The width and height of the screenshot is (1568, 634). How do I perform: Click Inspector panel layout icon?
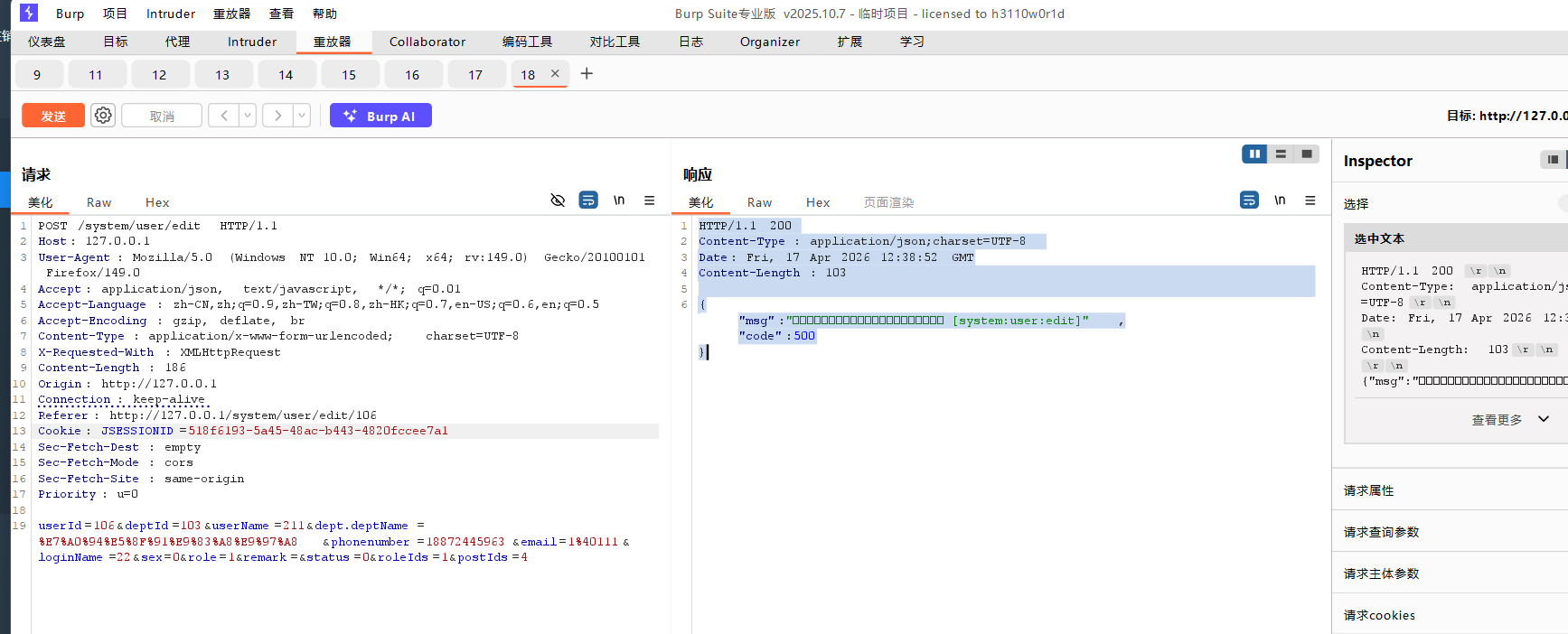1553,160
